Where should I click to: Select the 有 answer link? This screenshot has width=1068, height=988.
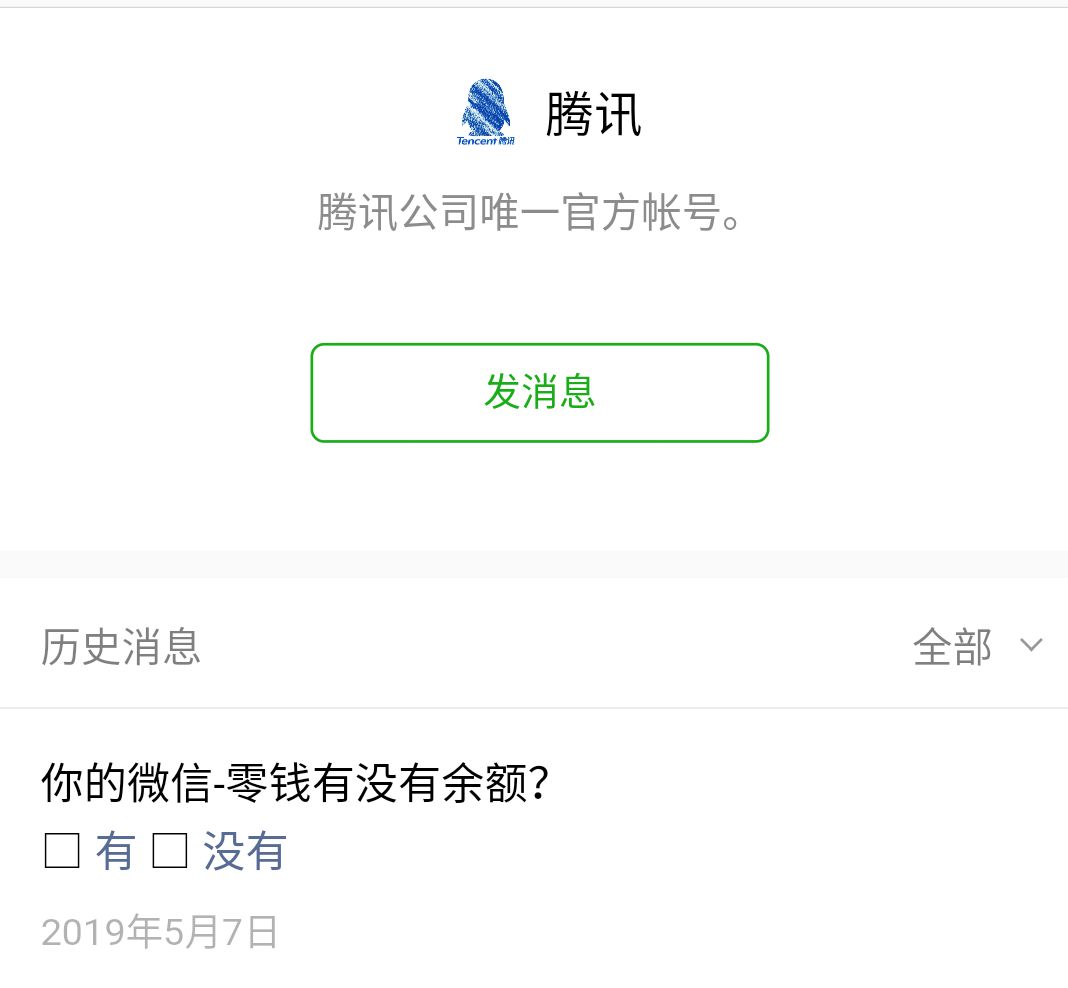coord(115,852)
